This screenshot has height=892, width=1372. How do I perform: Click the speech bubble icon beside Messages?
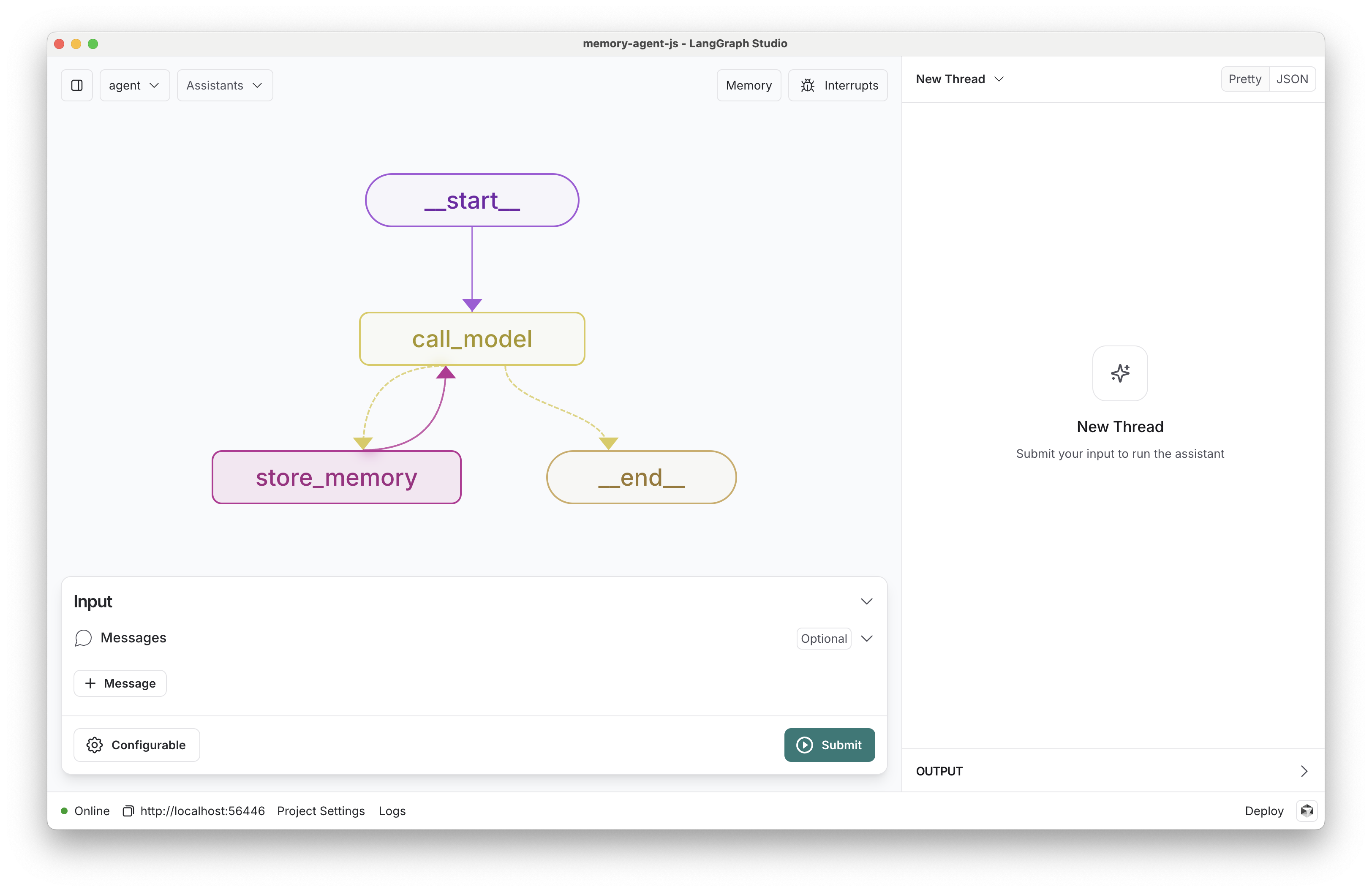pos(83,638)
